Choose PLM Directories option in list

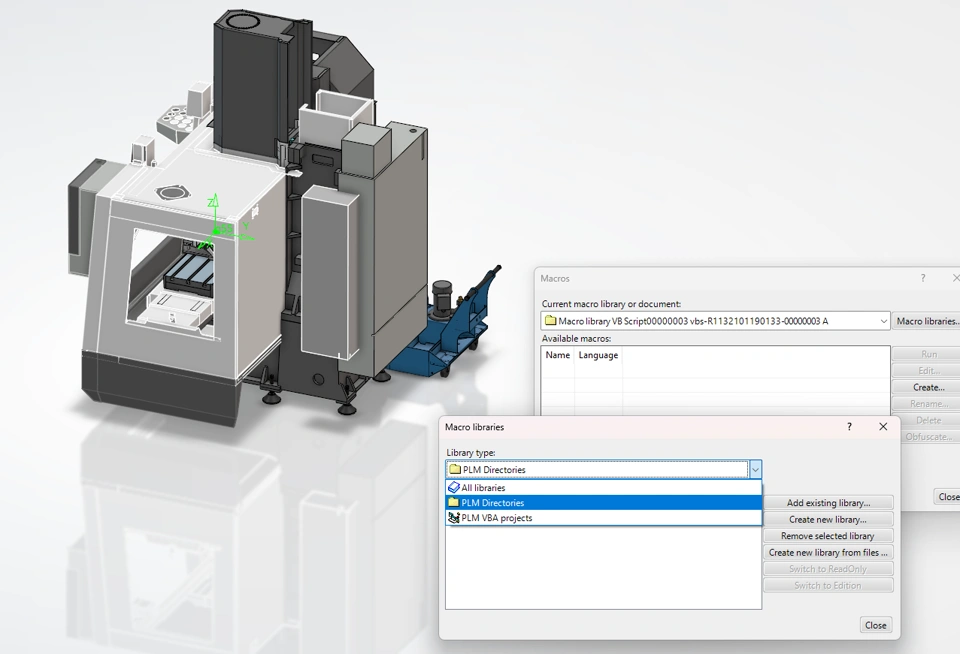(603, 503)
